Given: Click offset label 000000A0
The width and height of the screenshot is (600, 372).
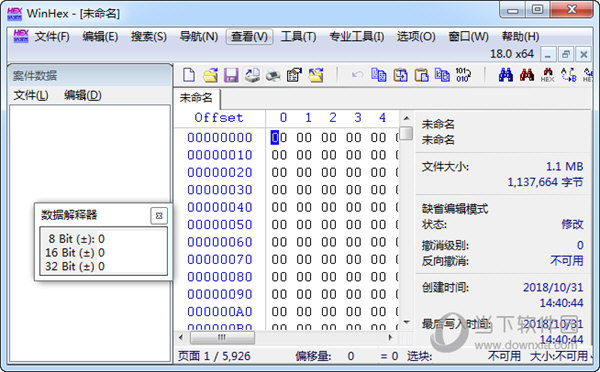Looking at the screenshot, I should click(x=220, y=312).
